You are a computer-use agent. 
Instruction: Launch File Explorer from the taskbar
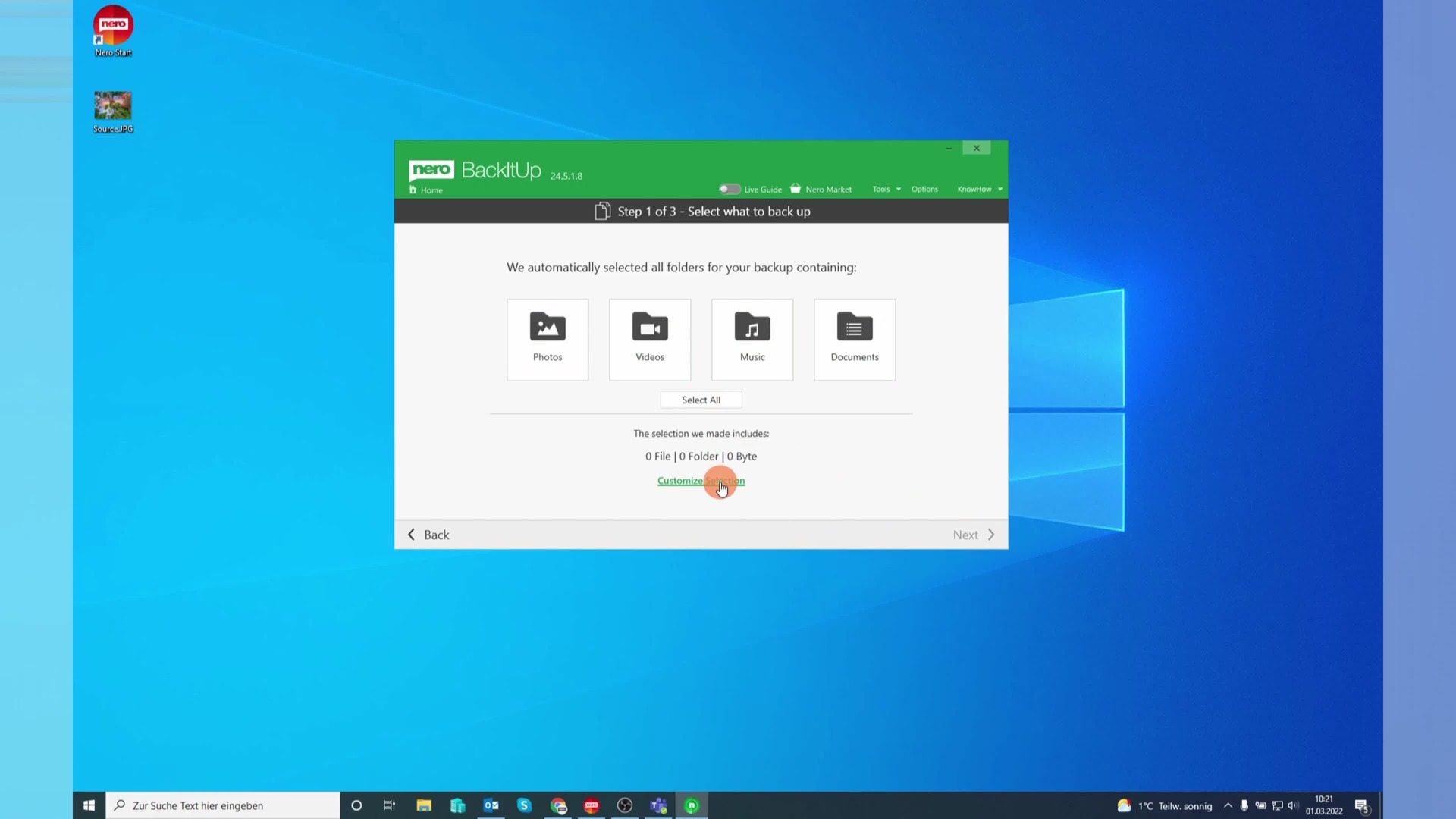[424, 805]
